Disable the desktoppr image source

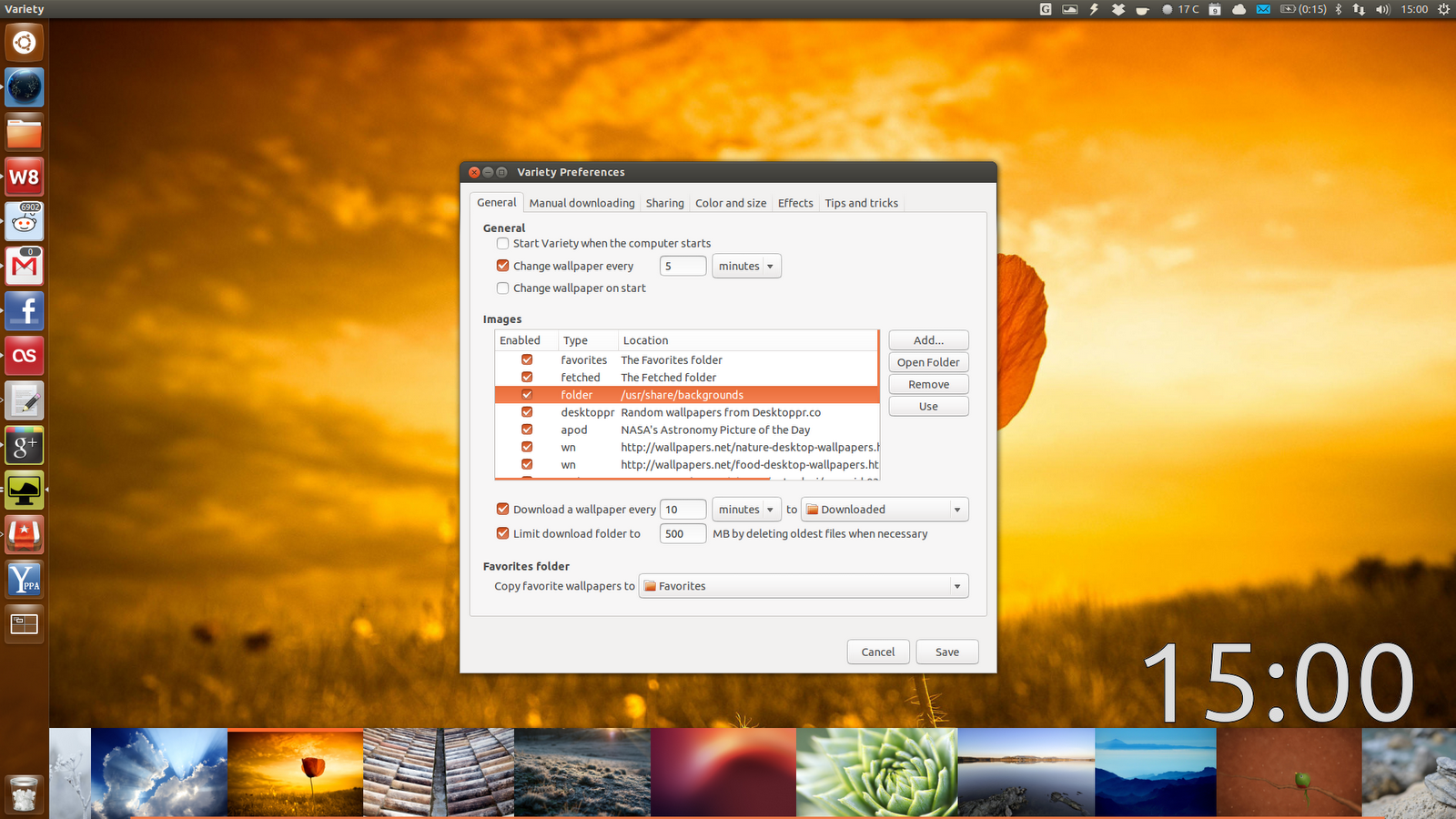[527, 411]
